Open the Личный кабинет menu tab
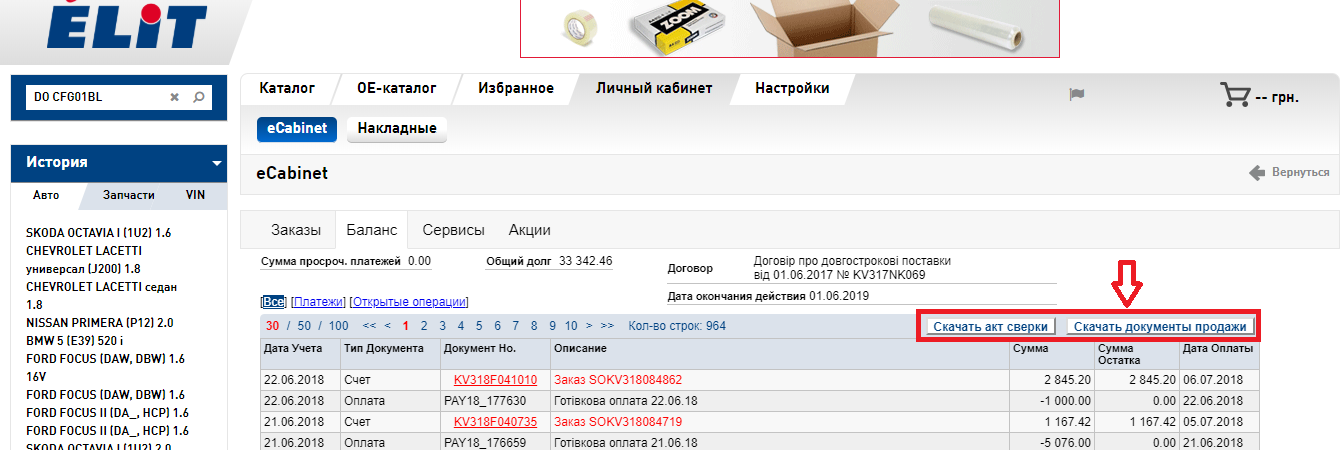Viewport: 1340px width, 450px height. click(x=654, y=88)
